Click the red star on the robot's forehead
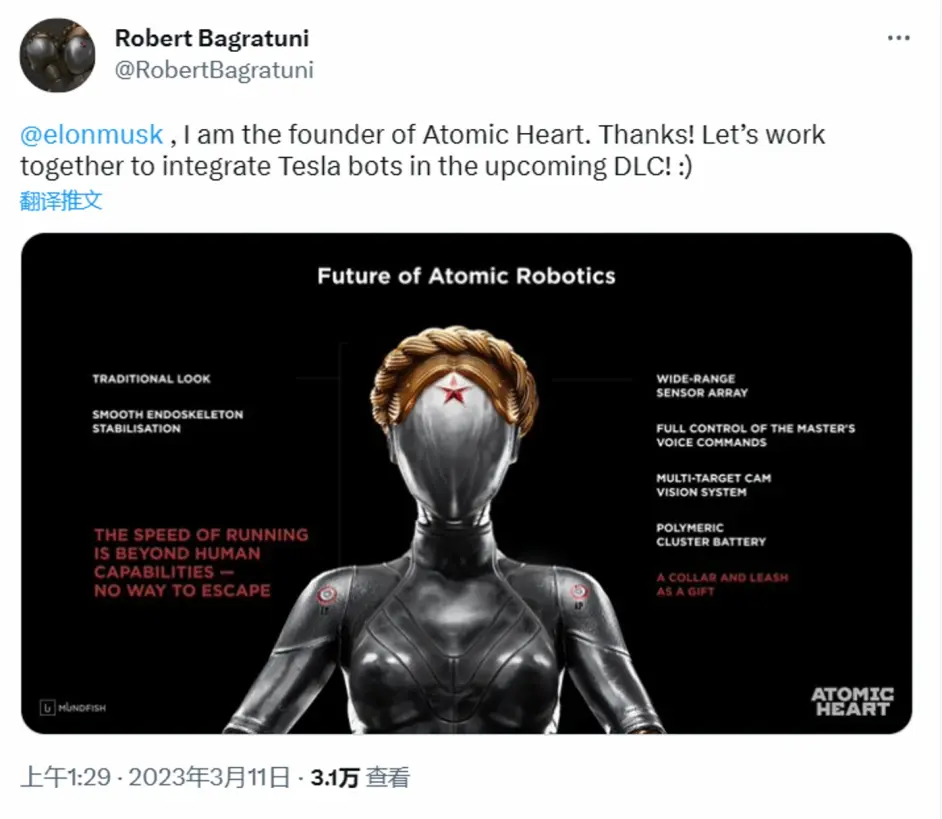The width and height of the screenshot is (942, 819). [x=455, y=388]
